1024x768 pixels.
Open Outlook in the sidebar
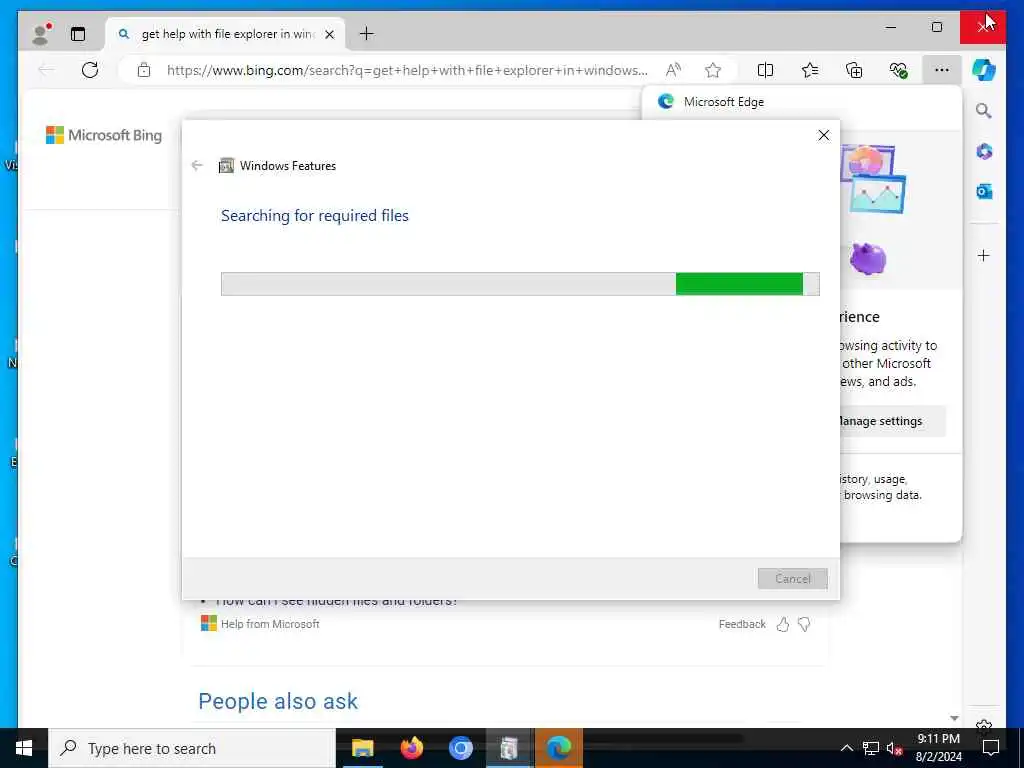coord(984,191)
